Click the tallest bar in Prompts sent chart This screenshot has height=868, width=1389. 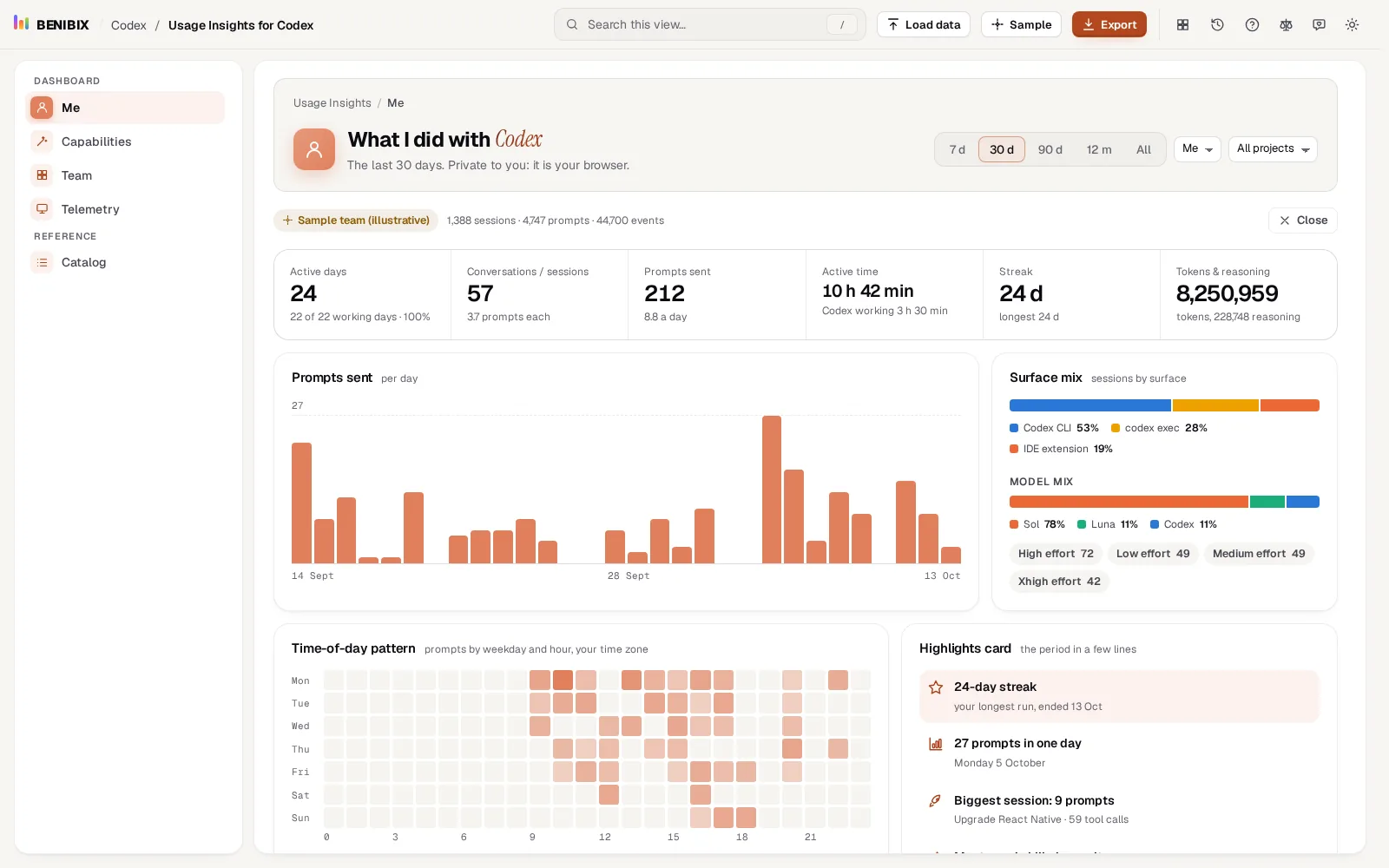(772, 490)
